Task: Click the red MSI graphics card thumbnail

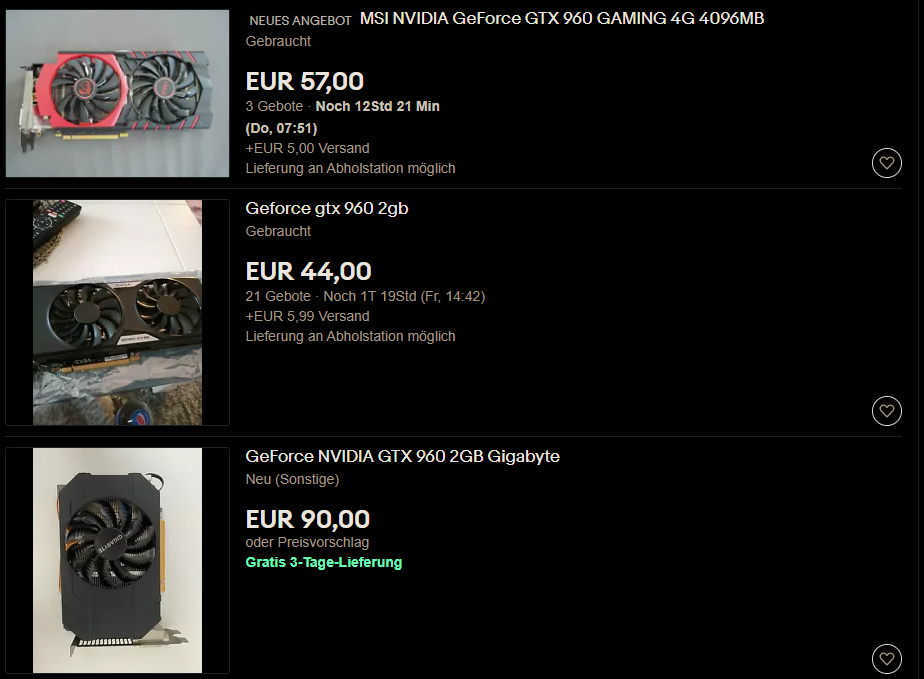Action: click(x=117, y=93)
